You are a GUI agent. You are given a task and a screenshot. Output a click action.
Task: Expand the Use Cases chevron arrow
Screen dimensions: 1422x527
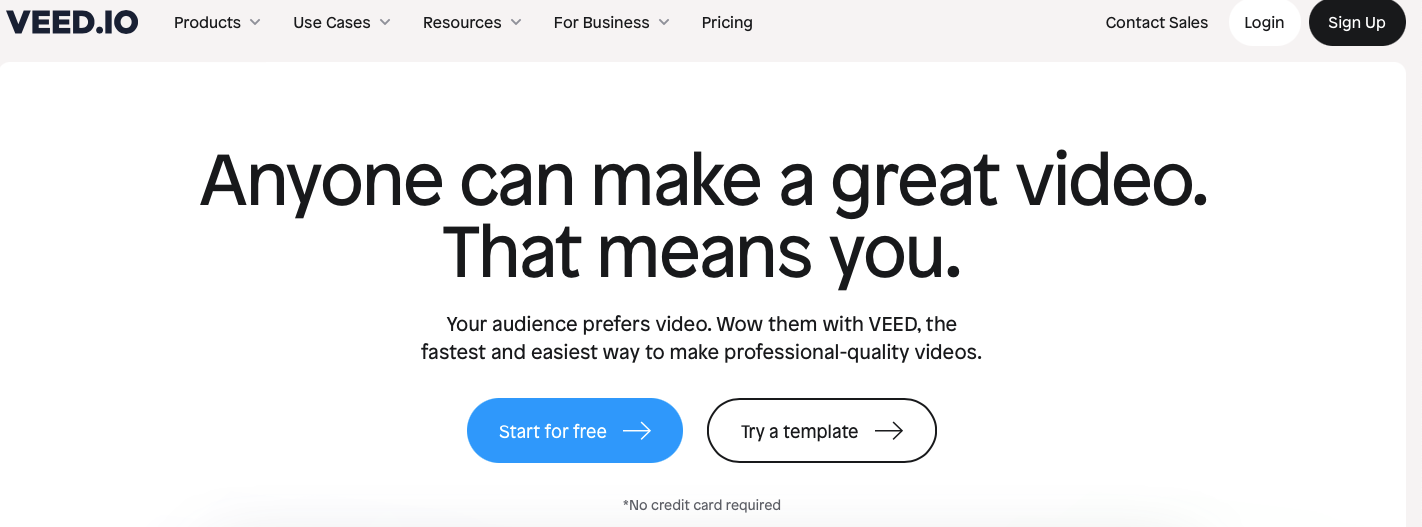click(x=385, y=22)
